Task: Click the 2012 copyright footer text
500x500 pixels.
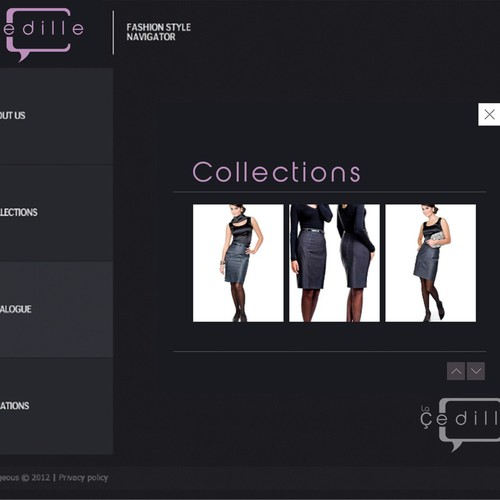Action: (25, 478)
